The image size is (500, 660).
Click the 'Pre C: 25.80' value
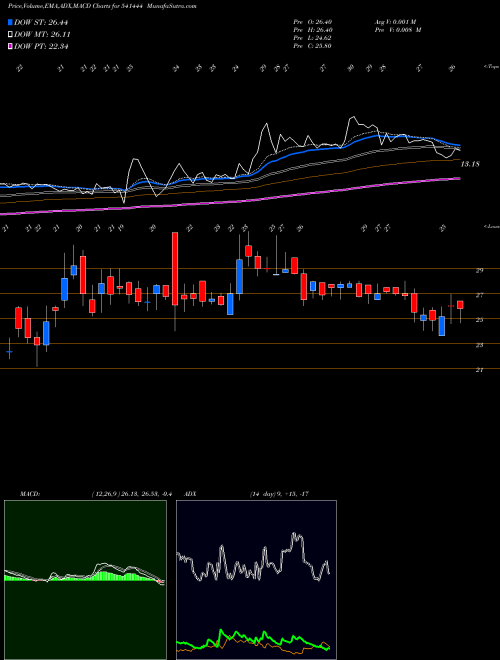pos(312,46)
